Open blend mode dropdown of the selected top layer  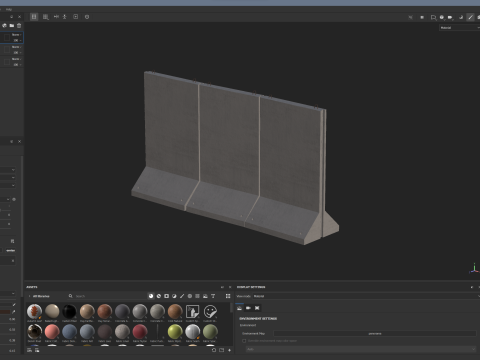click(x=17, y=35)
